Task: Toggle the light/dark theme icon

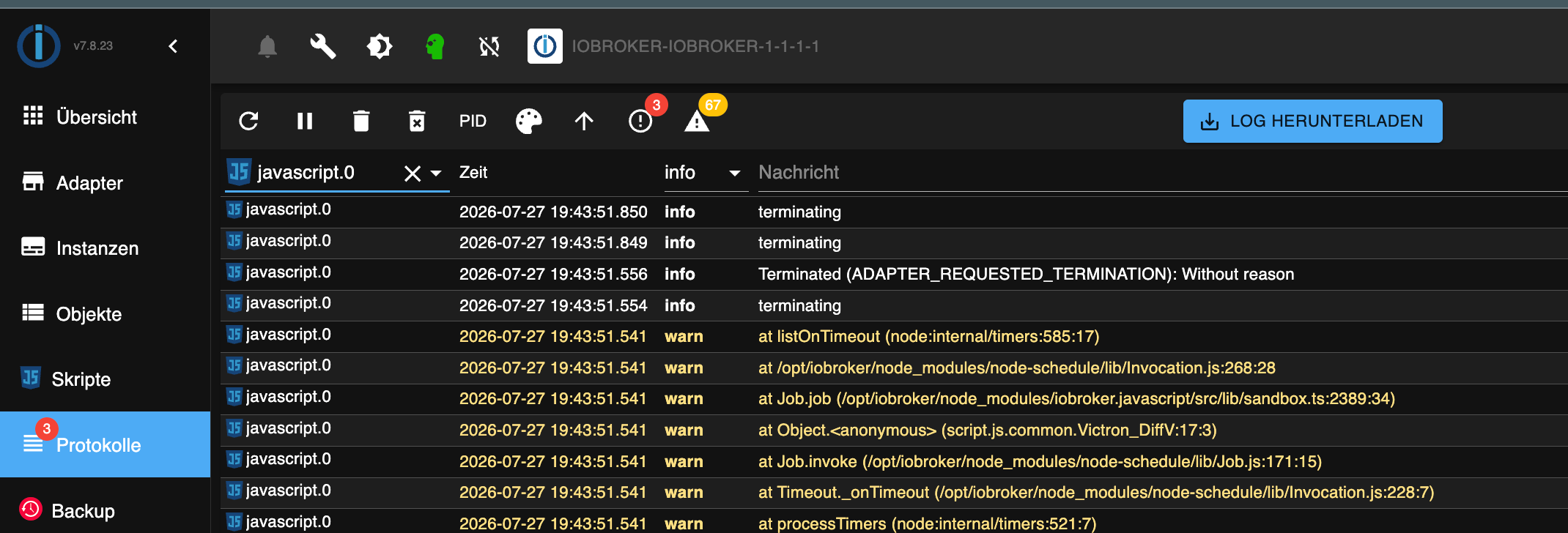Action: 379,47
